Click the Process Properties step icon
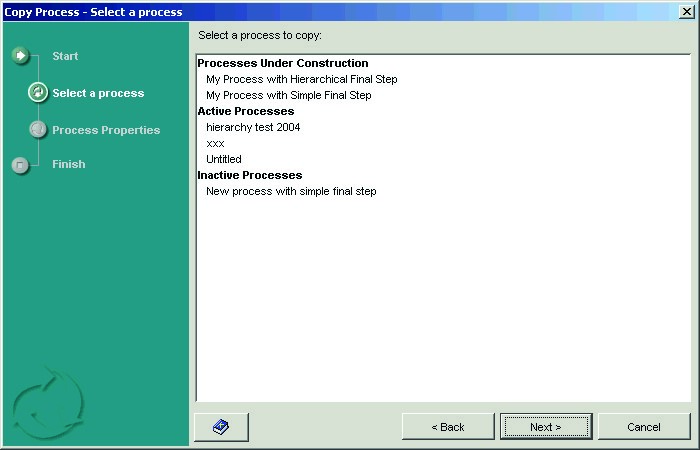 point(38,130)
